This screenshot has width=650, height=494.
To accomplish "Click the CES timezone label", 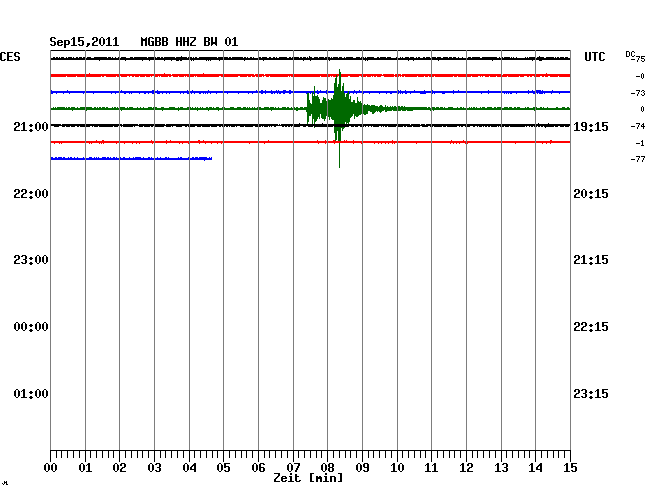I will click(x=10, y=57).
